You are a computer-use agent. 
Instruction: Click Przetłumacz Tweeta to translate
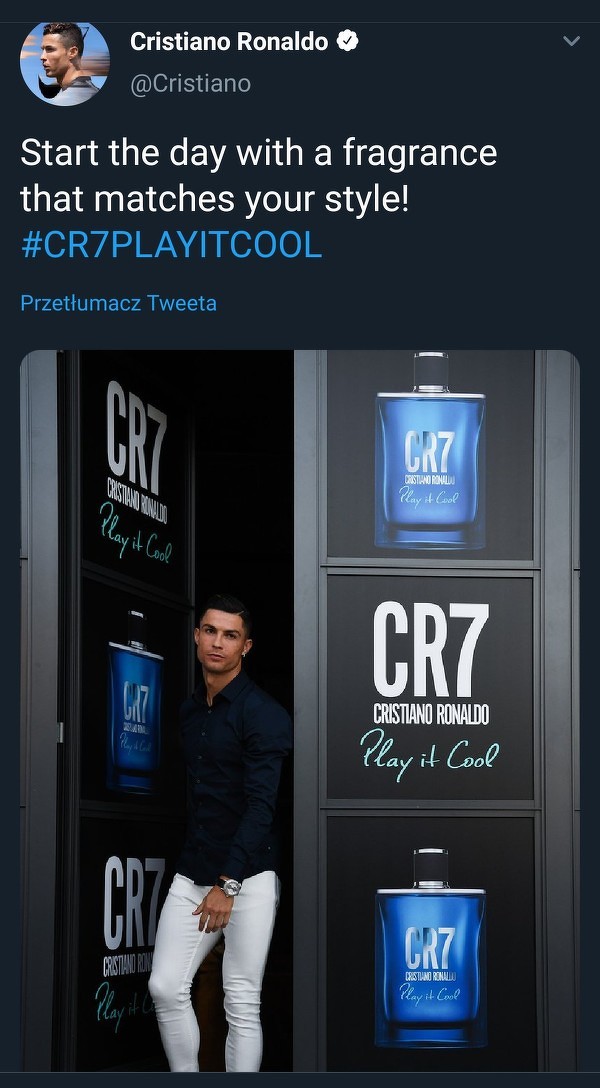point(119,303)
